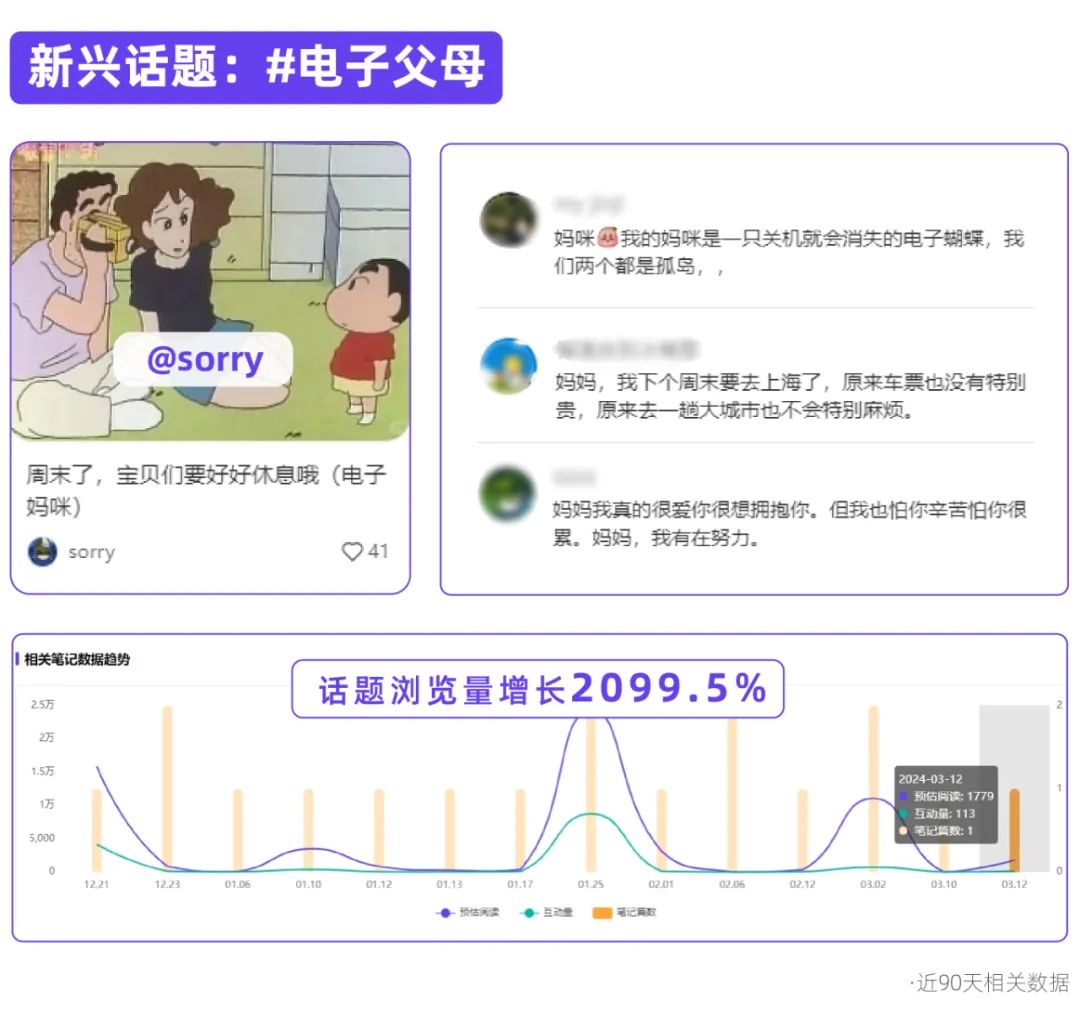
Task: Click the 话题浏览量增长2099.5% banner
Action: pos(538,689)
